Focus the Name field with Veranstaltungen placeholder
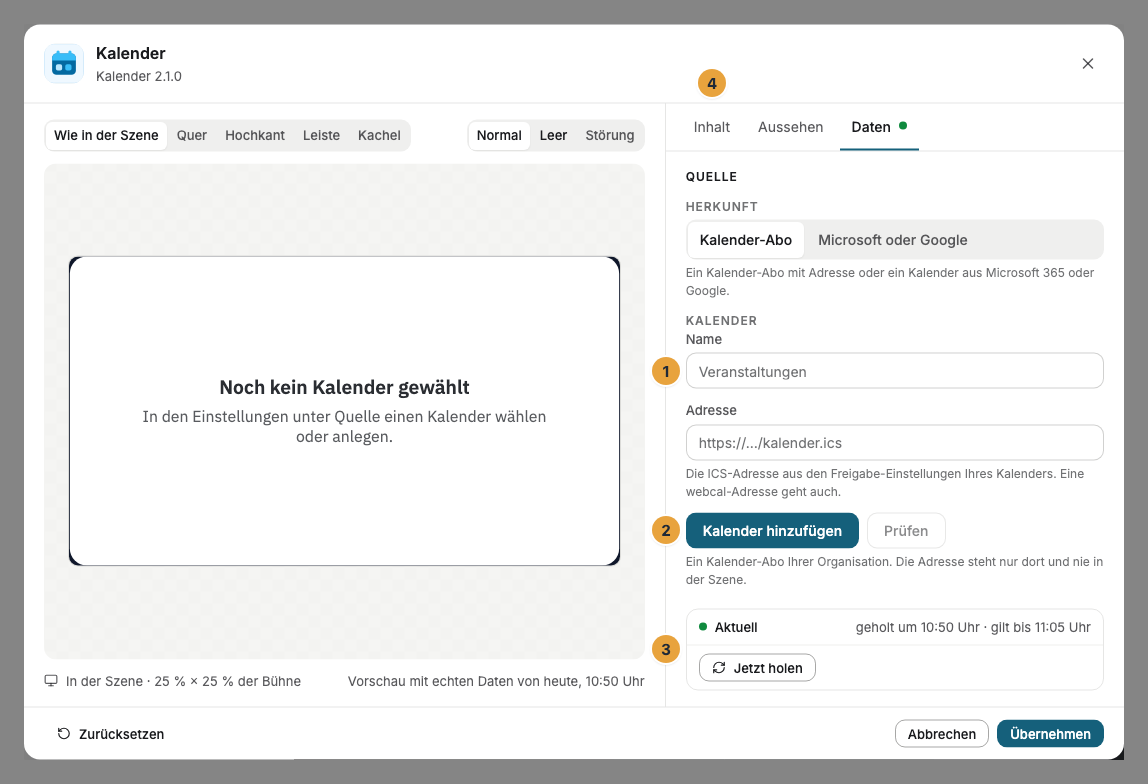The width and height of the screenshot is (1148, 784). pos(895,371)
